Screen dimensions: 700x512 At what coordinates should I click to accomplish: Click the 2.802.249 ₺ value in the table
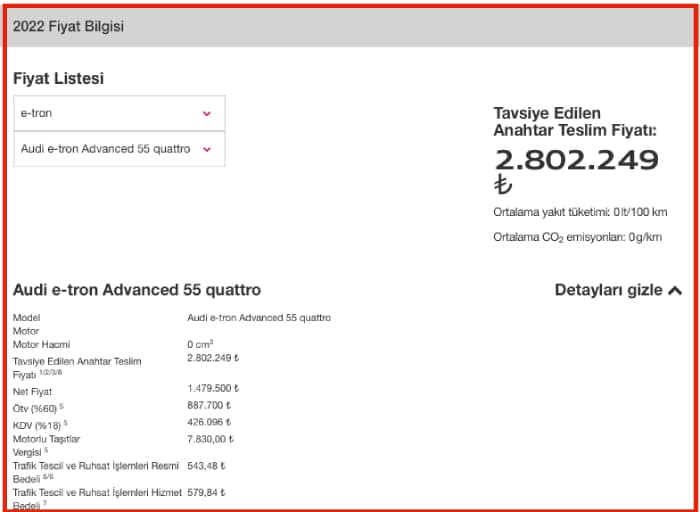213,358
